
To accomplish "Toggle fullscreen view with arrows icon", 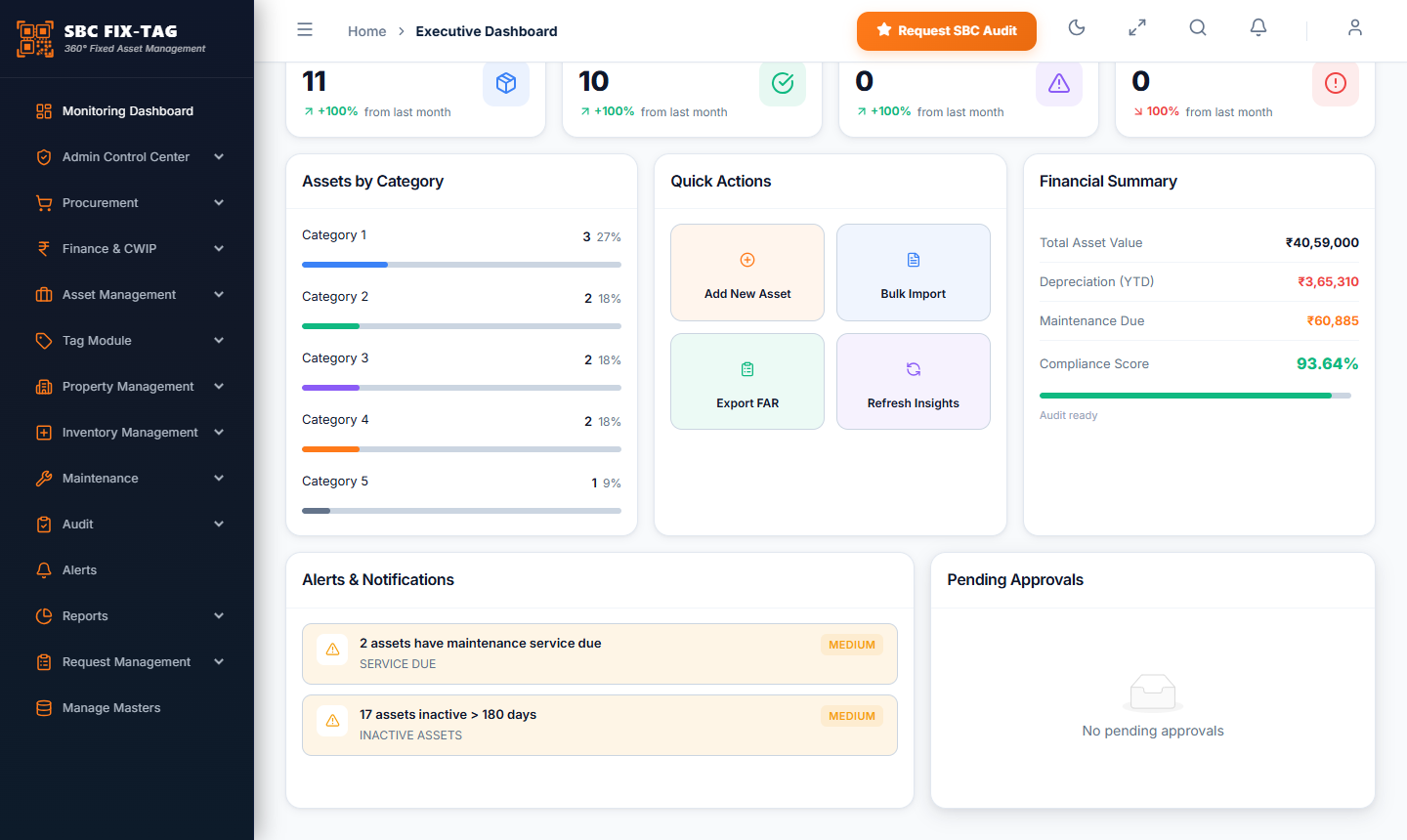I will [x=1137, y=28].
